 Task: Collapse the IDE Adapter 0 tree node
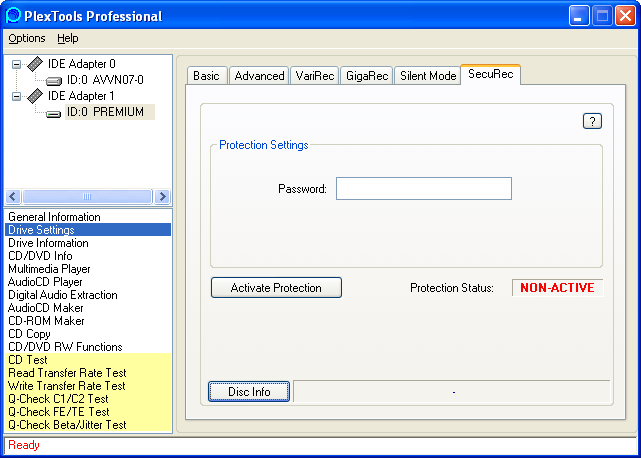click(16, 65)
